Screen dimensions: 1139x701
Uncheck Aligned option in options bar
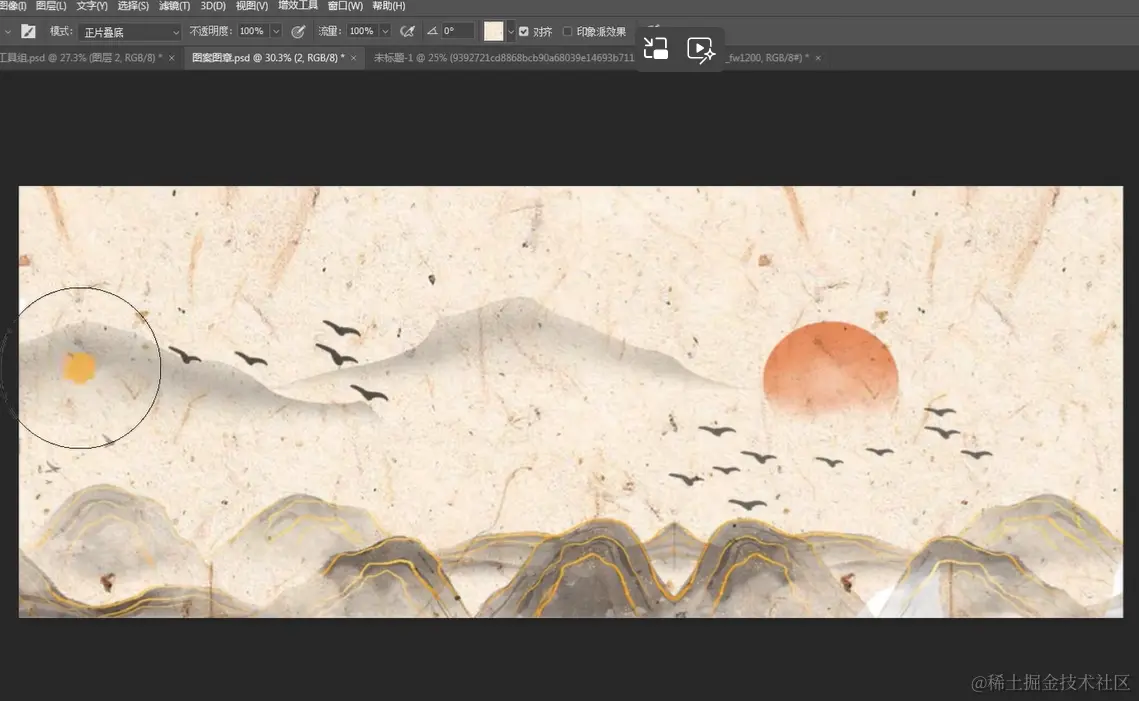pos(523,30)
